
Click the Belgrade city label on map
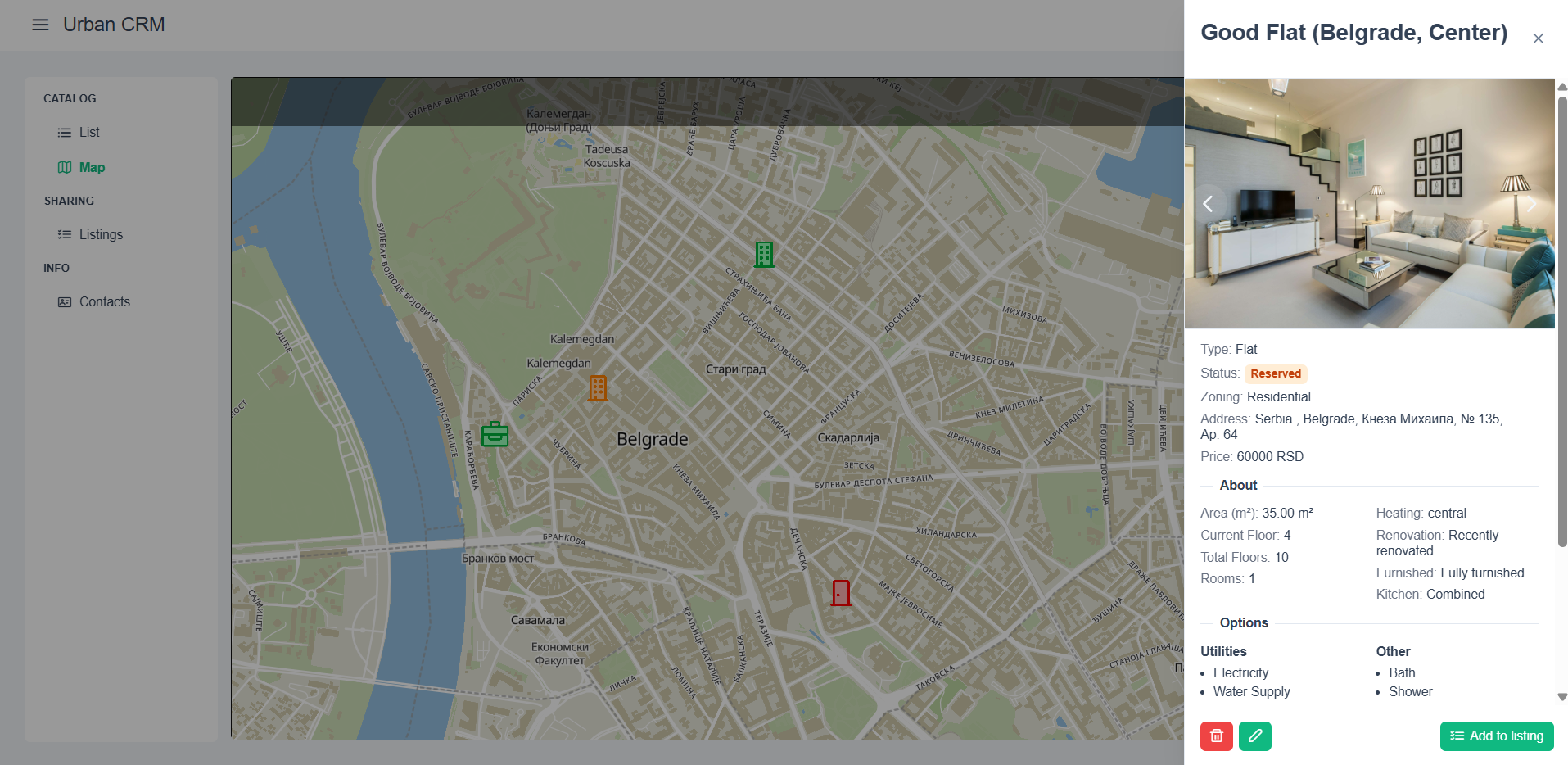[653, 439]
